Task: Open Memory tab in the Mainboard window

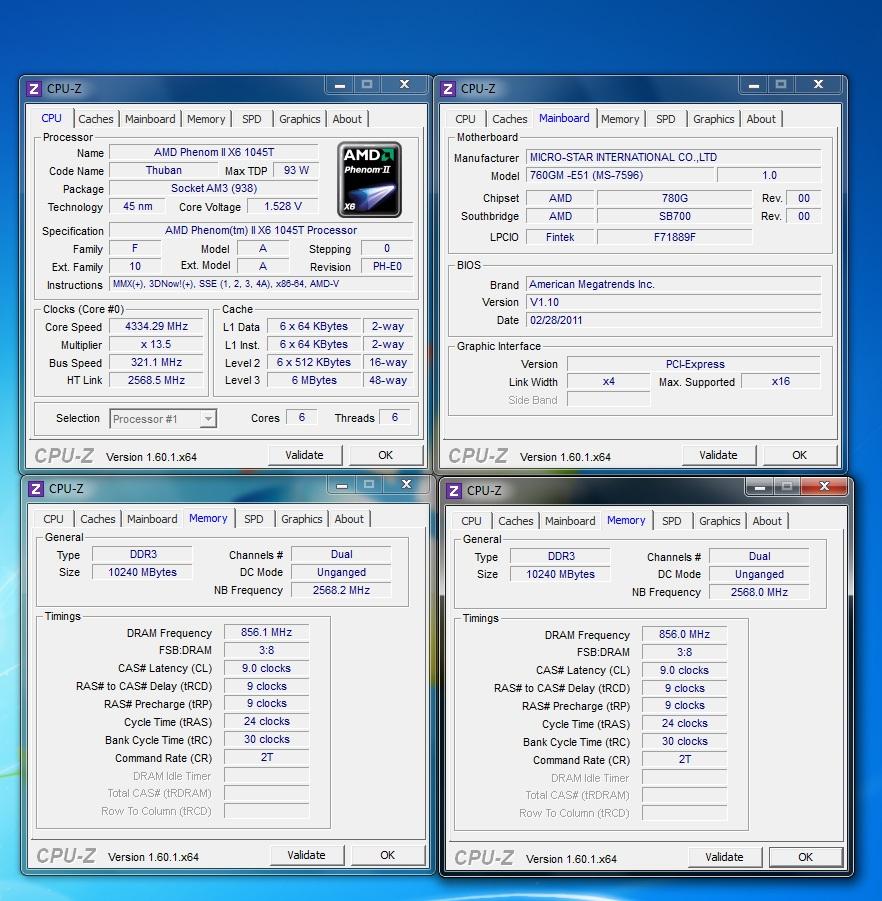Action: 620,119
